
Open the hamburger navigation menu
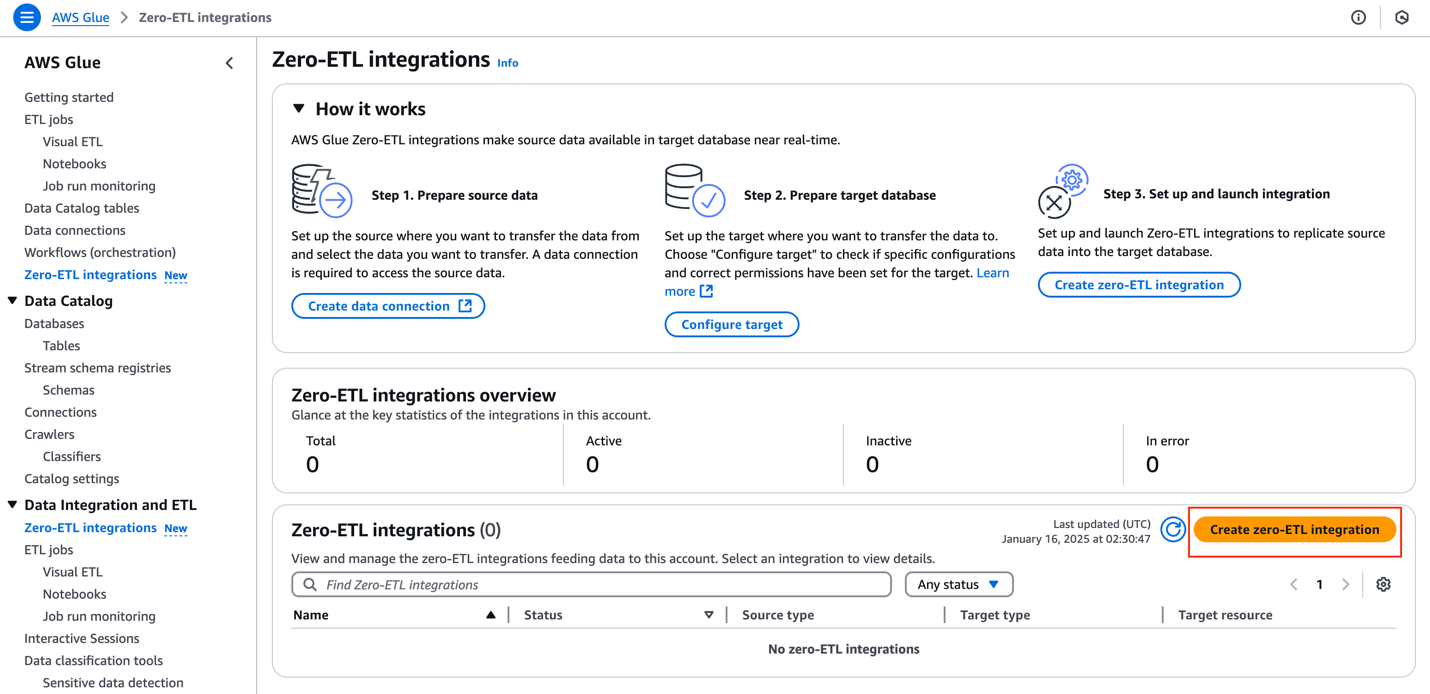[27, 17]
